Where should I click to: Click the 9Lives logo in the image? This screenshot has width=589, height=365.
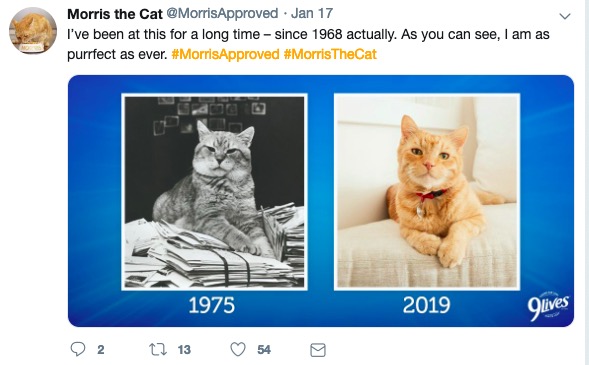(x=548, y=306)
